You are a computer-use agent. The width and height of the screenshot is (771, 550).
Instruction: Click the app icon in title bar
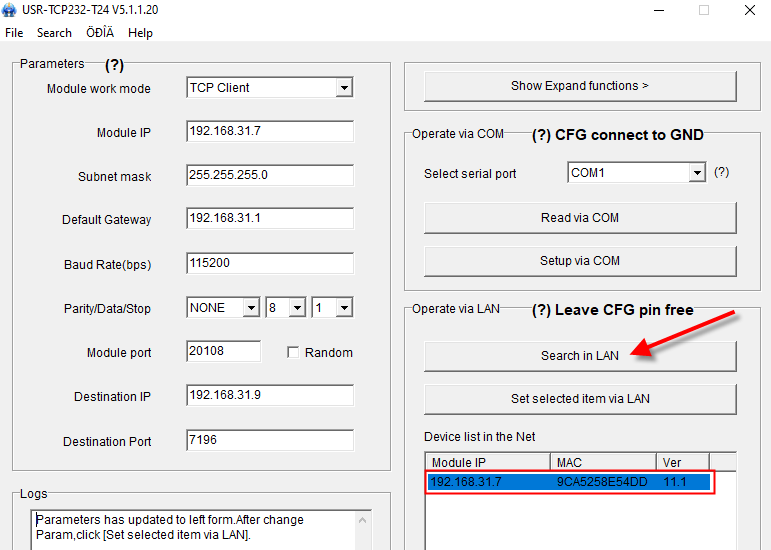coord(11,10)
